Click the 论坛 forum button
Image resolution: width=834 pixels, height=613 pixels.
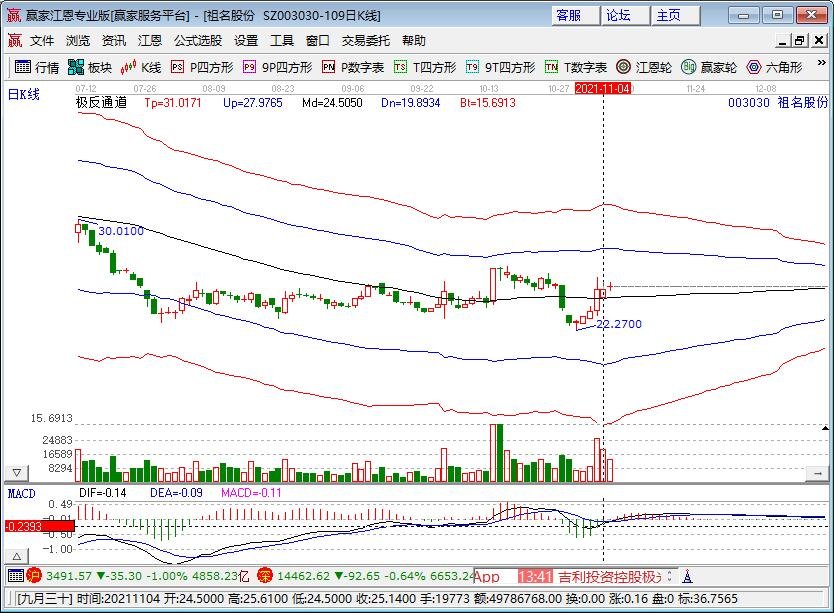[x=618, y=15]
